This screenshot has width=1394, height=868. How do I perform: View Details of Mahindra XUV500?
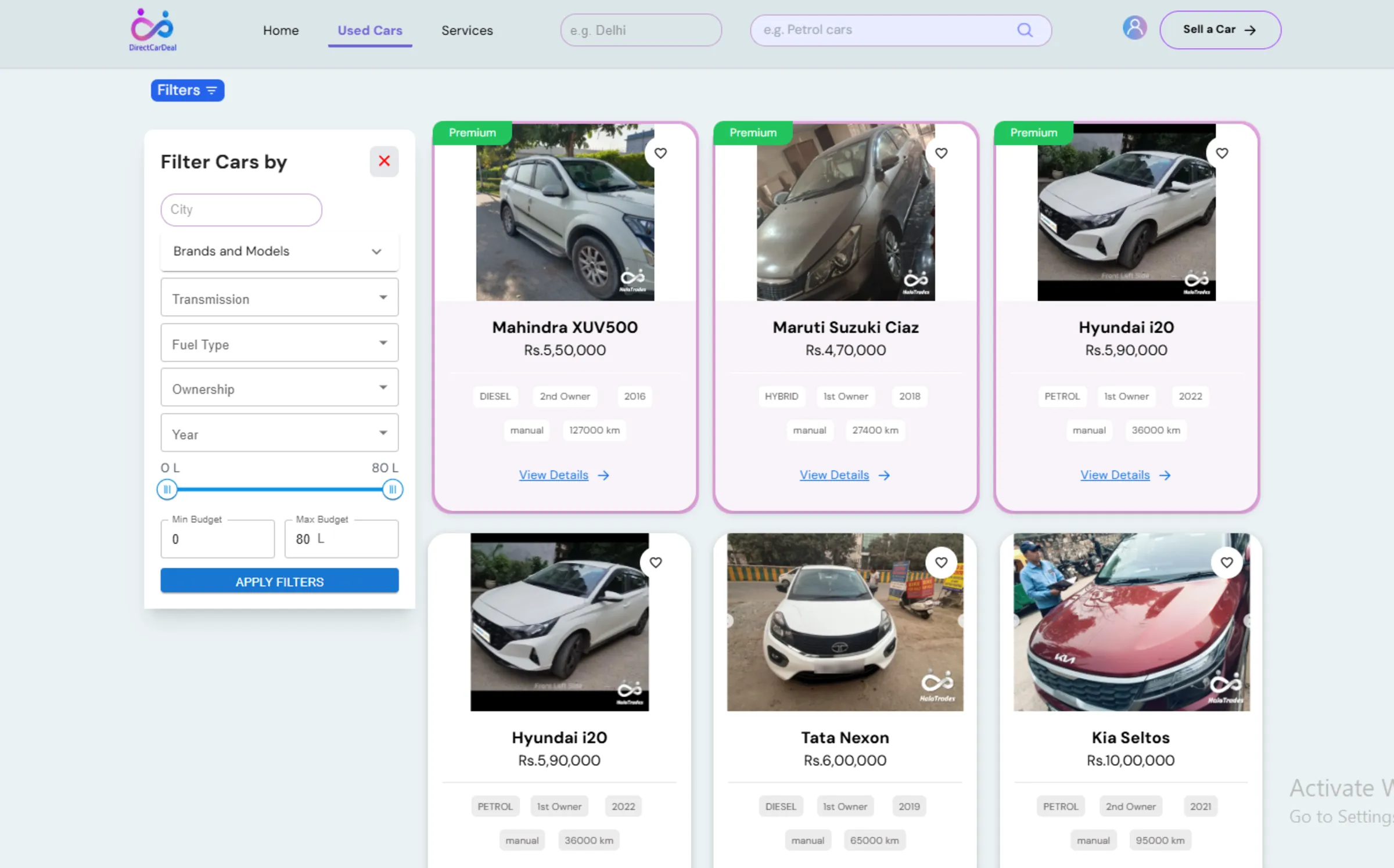pos(564,475)
